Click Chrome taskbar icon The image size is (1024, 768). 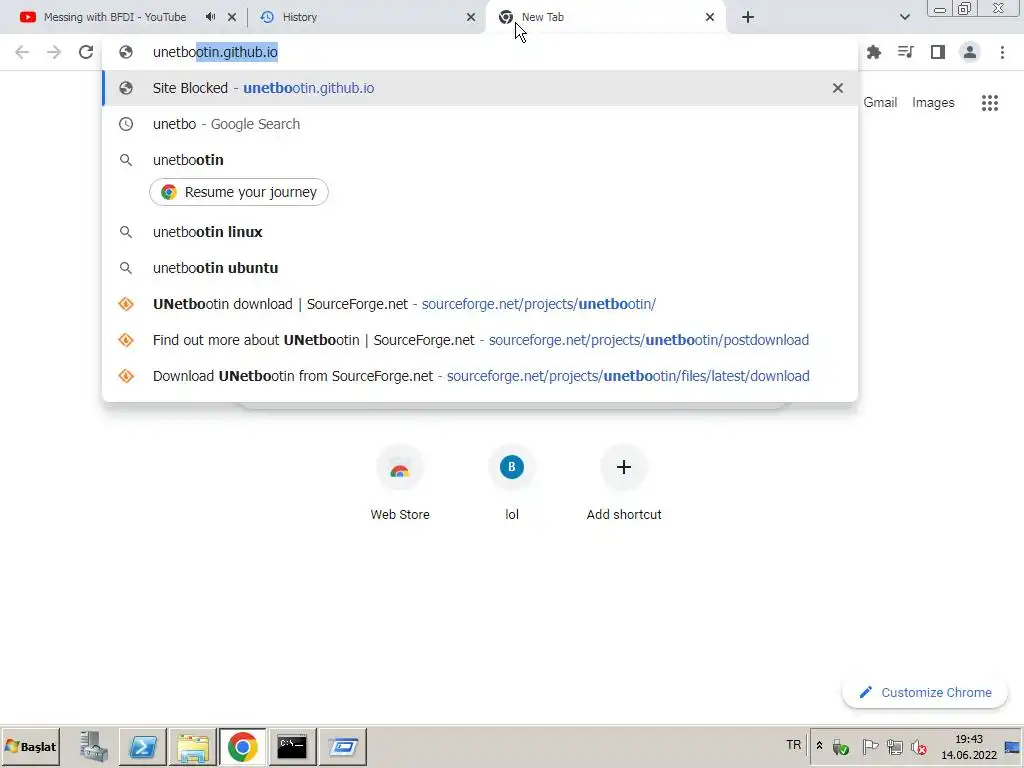click(242, 746)
